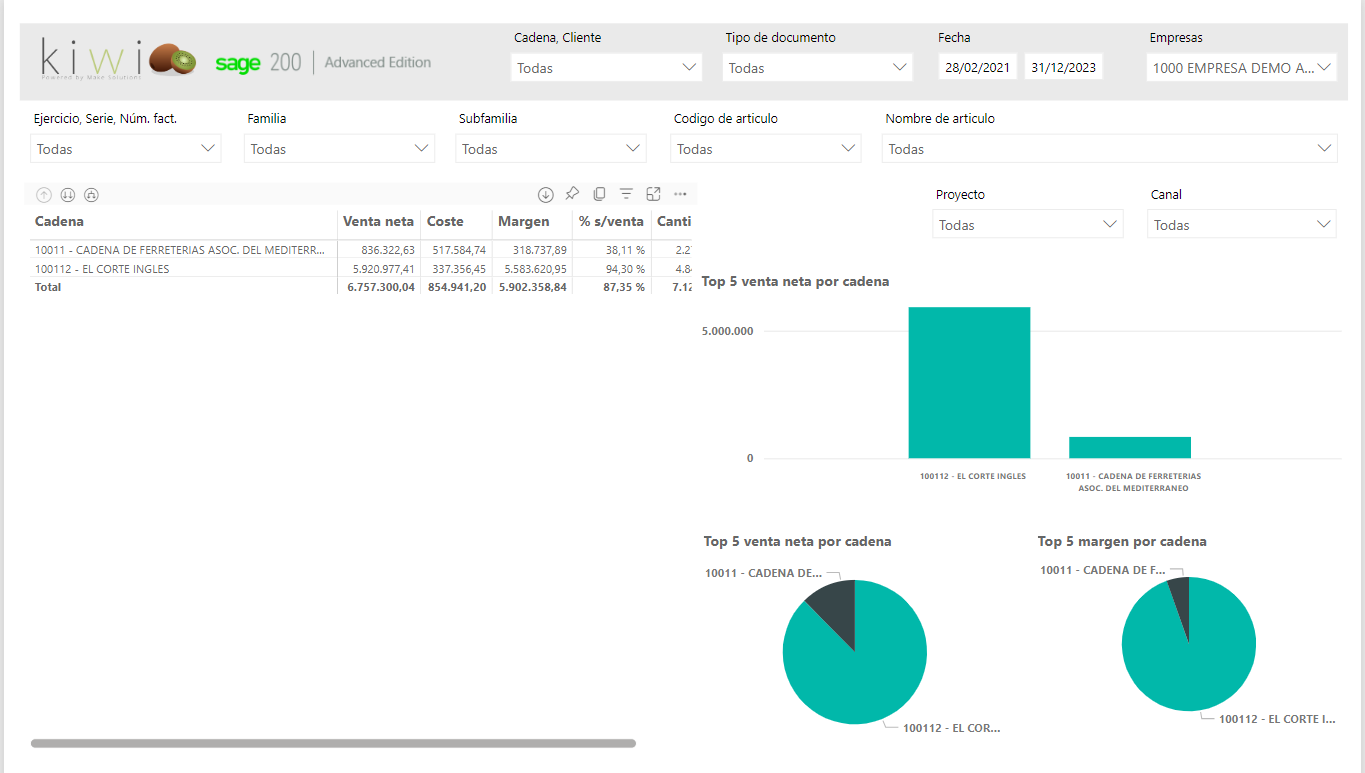Open Tipo de documento dropdown
This screenshot has width=1365, height=773.
click(x=817, y=68)
